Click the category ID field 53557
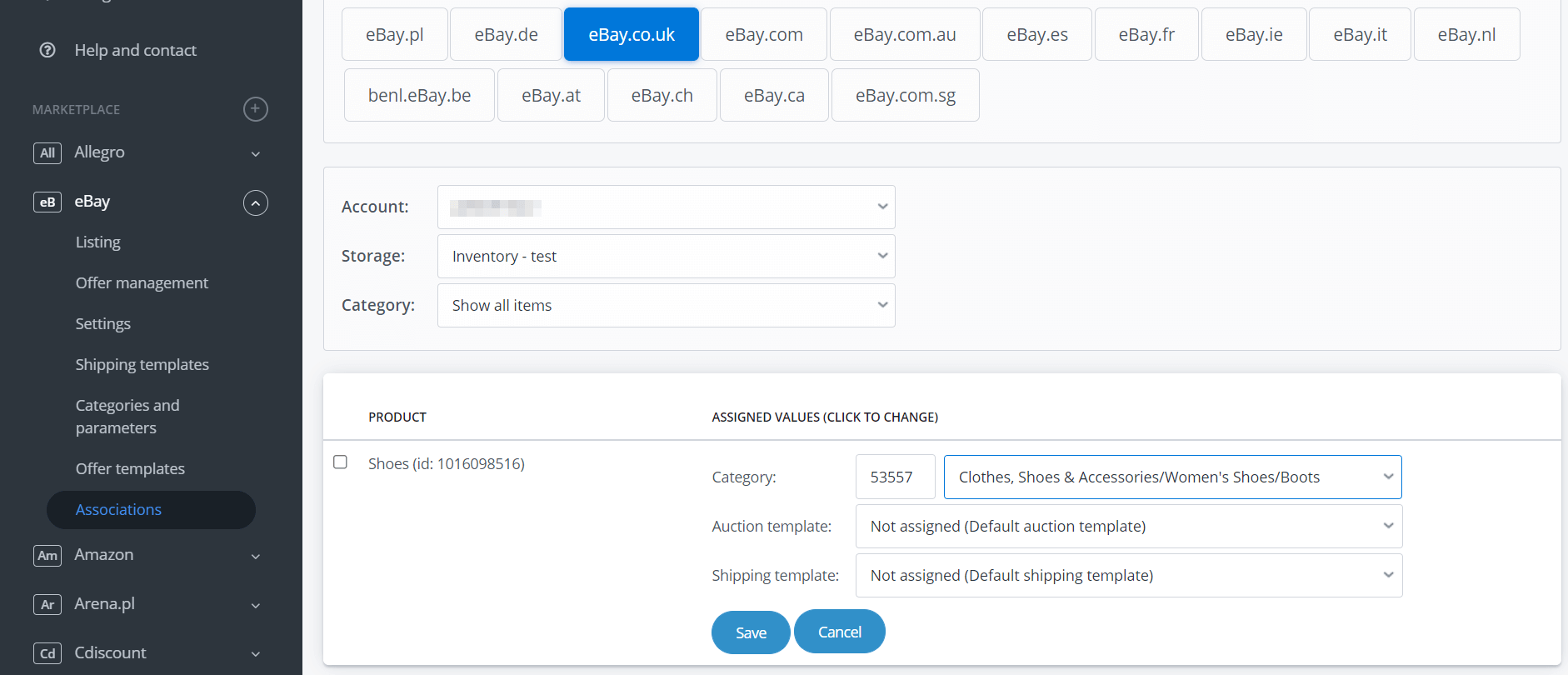 click(x=896, y=477)
